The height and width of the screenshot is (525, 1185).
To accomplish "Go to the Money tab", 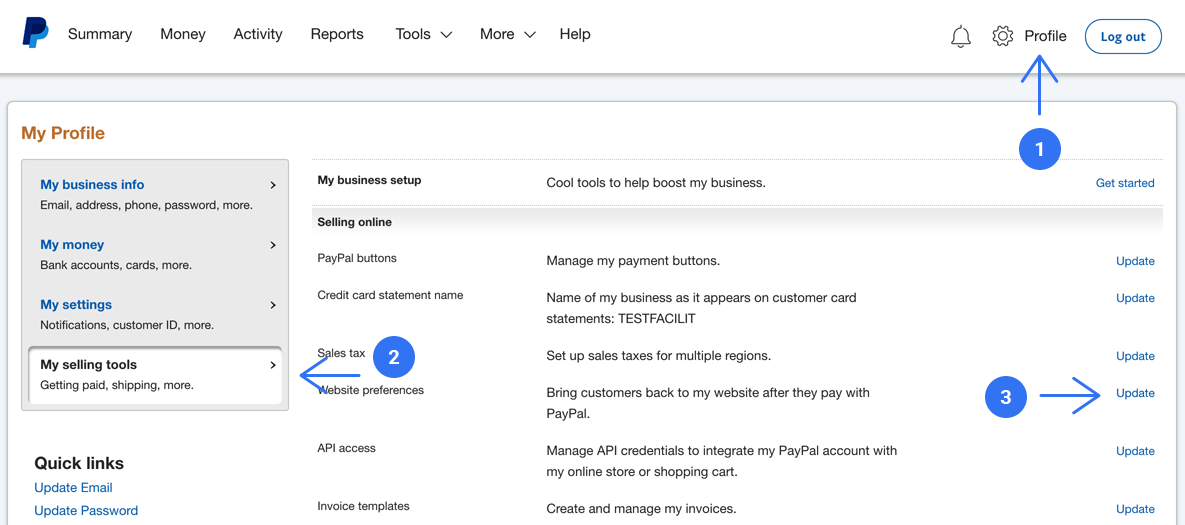I will click(x=183, y=34).
